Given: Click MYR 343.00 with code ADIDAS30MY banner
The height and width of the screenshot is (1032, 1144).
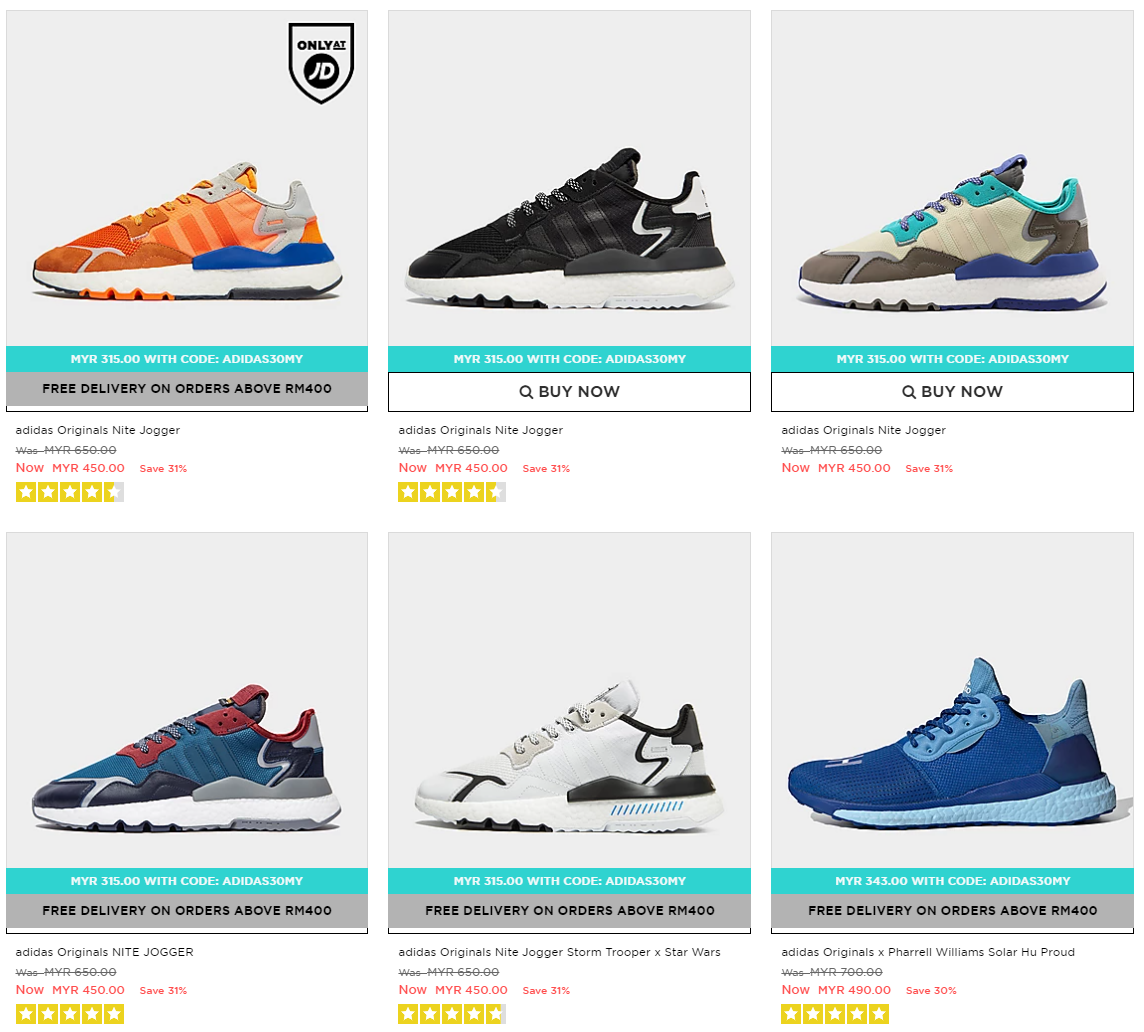Looking at the screenshot, I should pyautogui.click(x=952, y=881).
